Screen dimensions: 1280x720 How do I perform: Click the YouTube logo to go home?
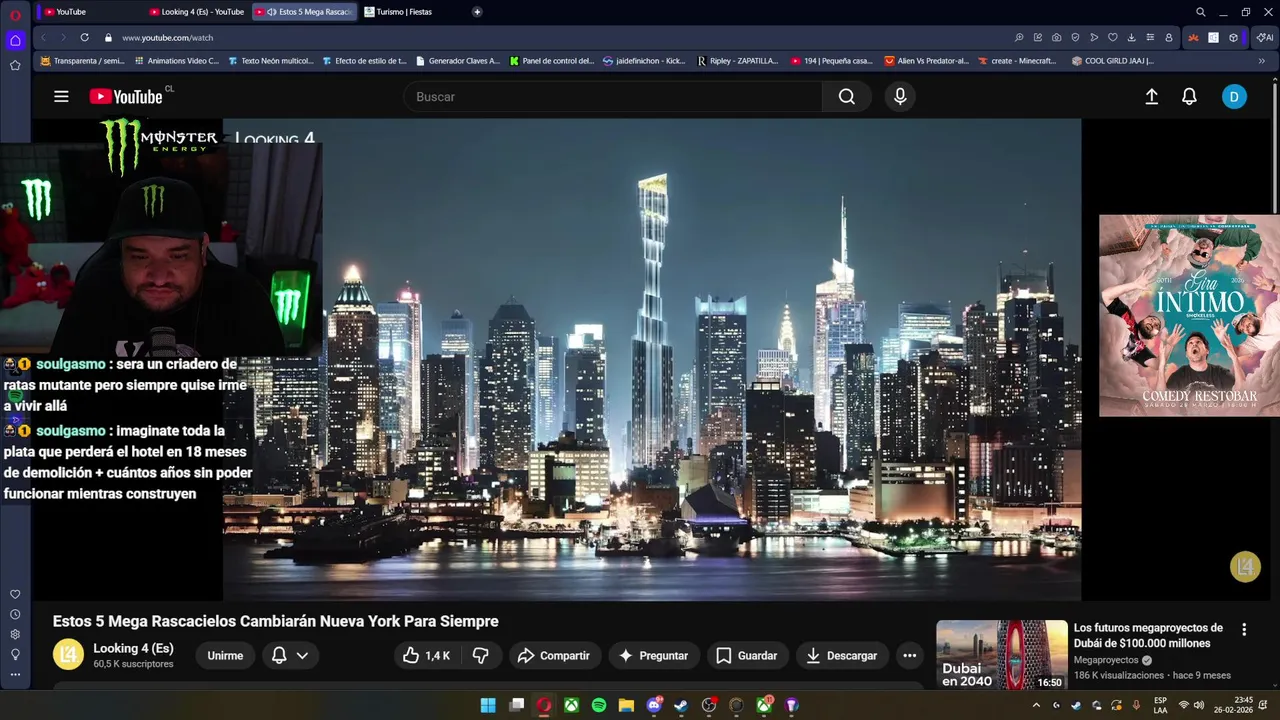coord(127,96)
